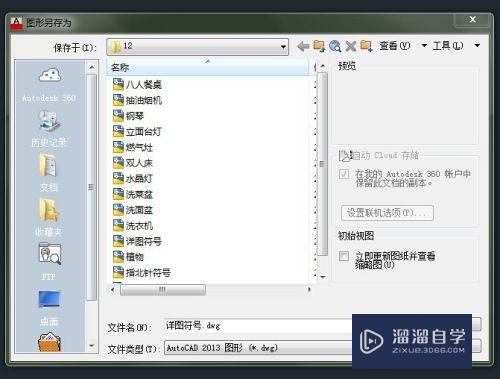Select file icon for 水晶灯
Image resolution: width=500 pixels, height=379 pixels.
[118, 179]
